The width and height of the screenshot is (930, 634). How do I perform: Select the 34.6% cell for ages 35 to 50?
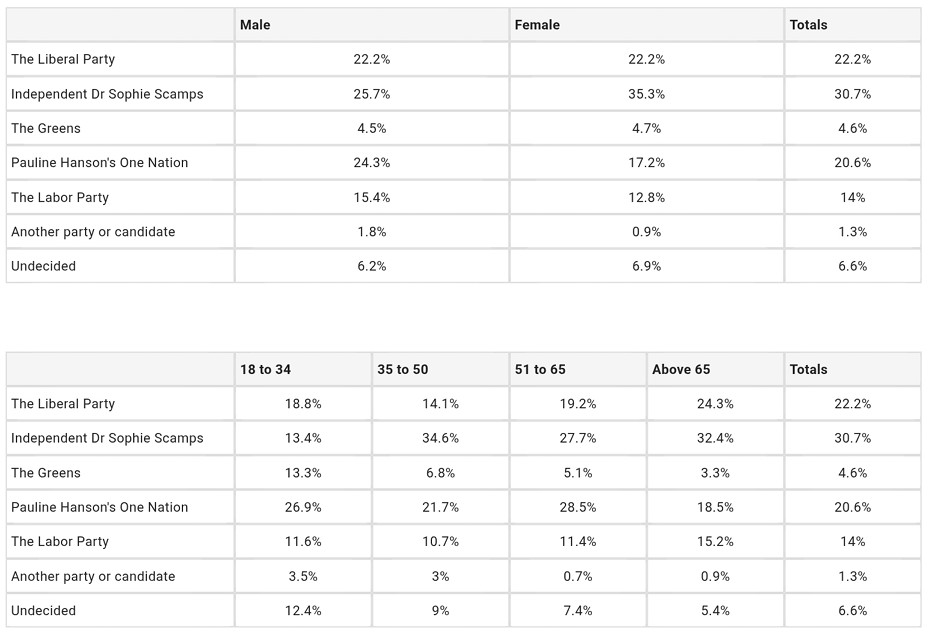440,438
